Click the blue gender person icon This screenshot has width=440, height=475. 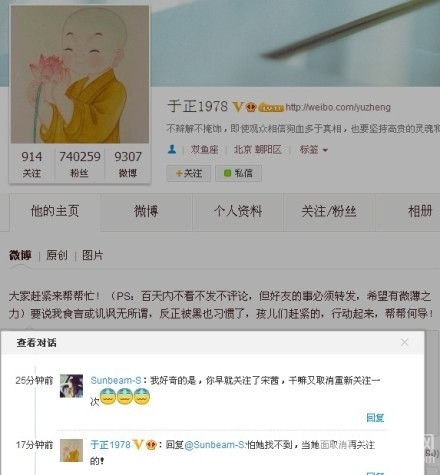point(172,149)
